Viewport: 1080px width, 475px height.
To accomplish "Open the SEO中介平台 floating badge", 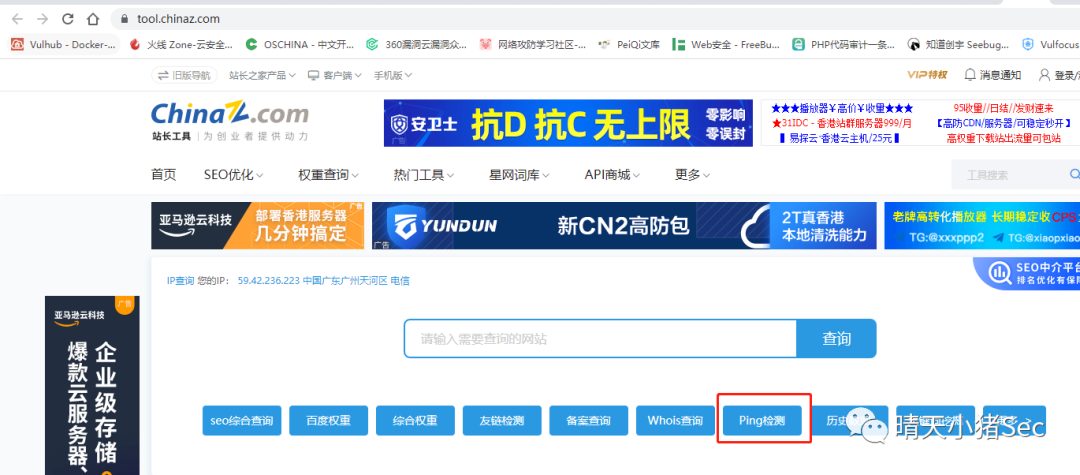I will point(1028,273).
